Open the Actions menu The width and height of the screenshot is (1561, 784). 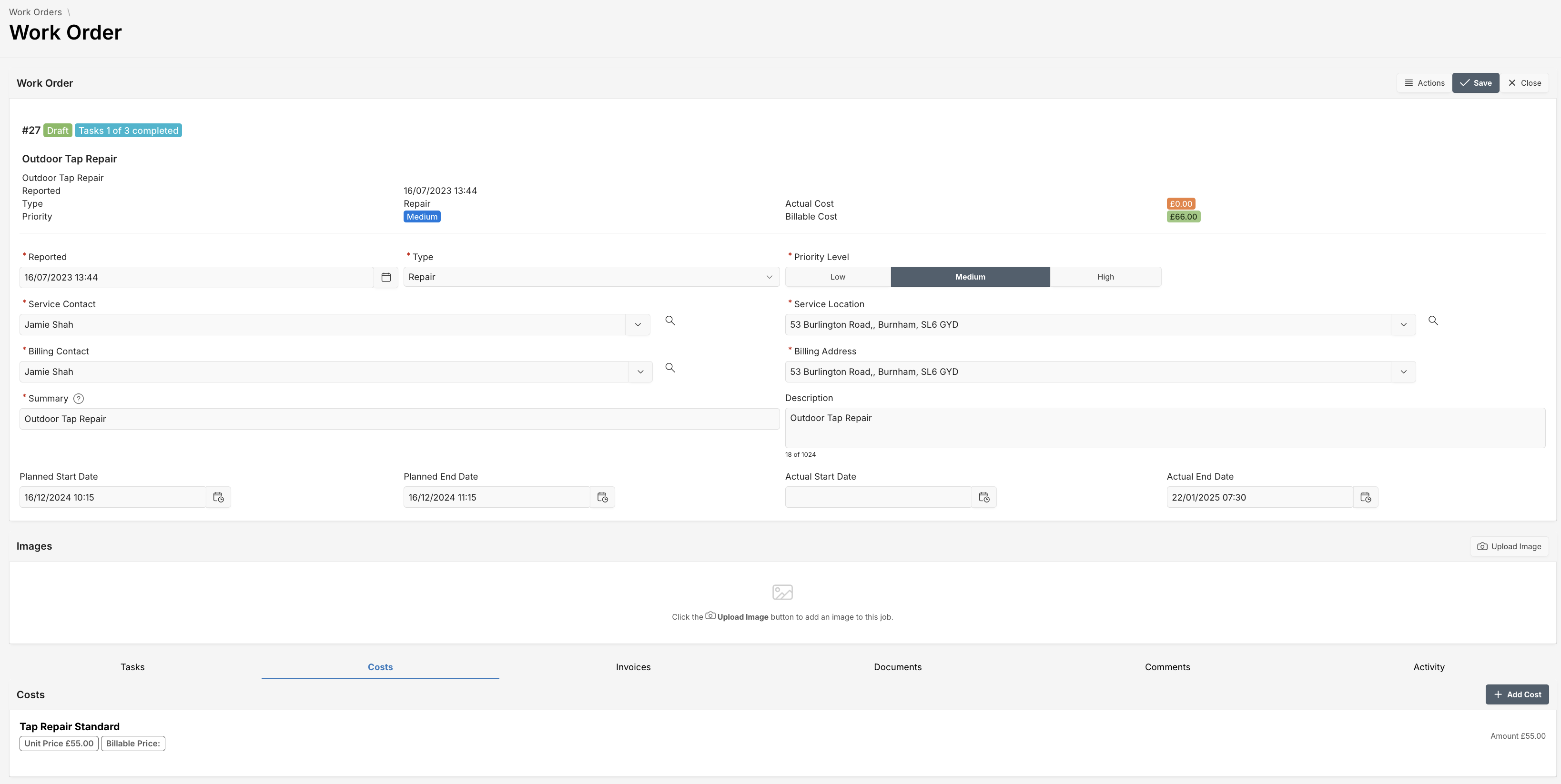(1424, 83)
